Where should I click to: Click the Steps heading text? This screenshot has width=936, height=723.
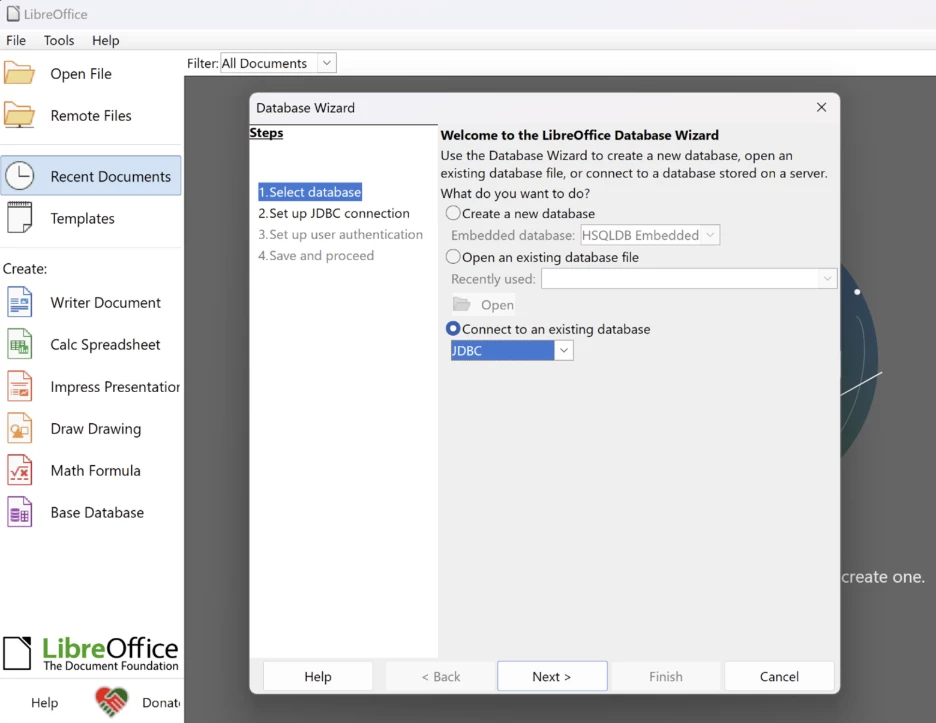(x=266, y=133)
